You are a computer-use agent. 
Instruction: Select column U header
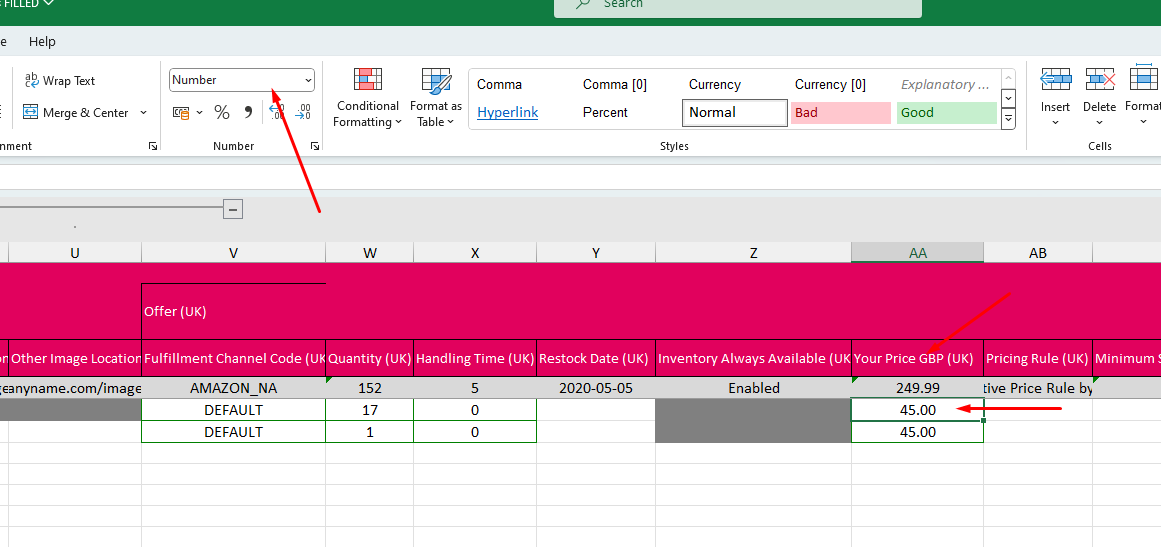pos(75,253)
